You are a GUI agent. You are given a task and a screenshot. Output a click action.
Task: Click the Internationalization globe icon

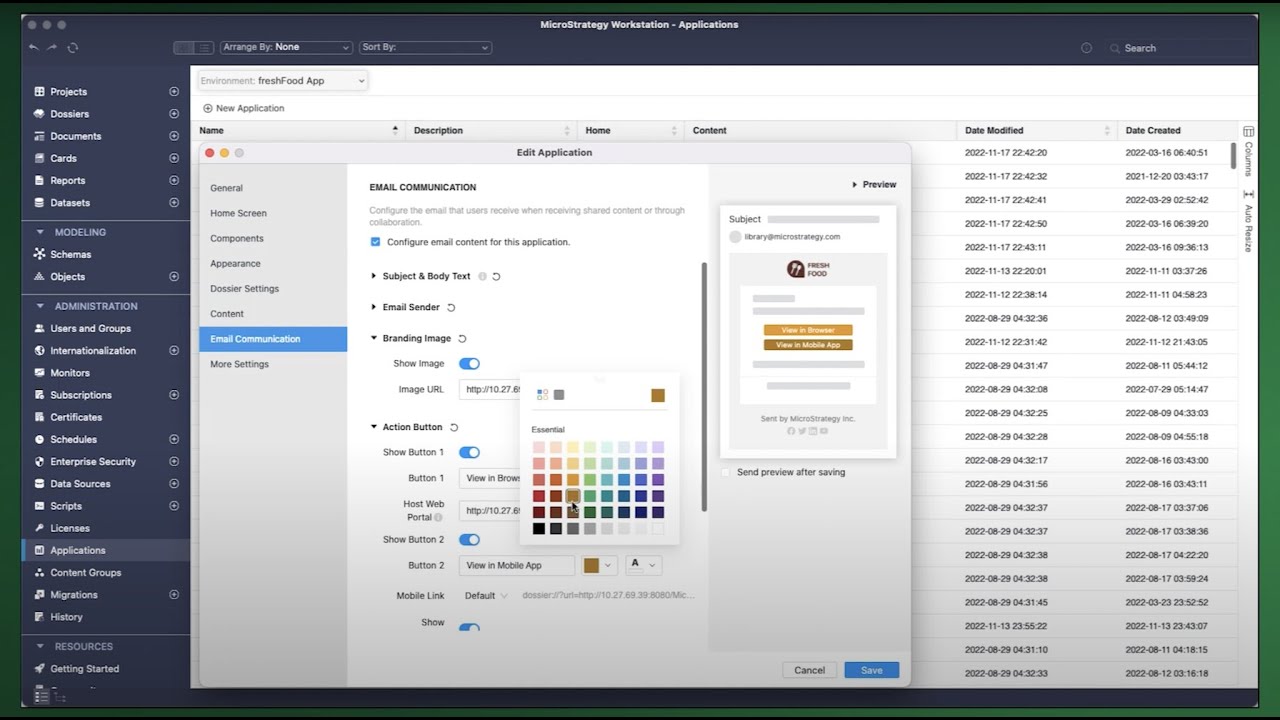[x=40, y=350]
